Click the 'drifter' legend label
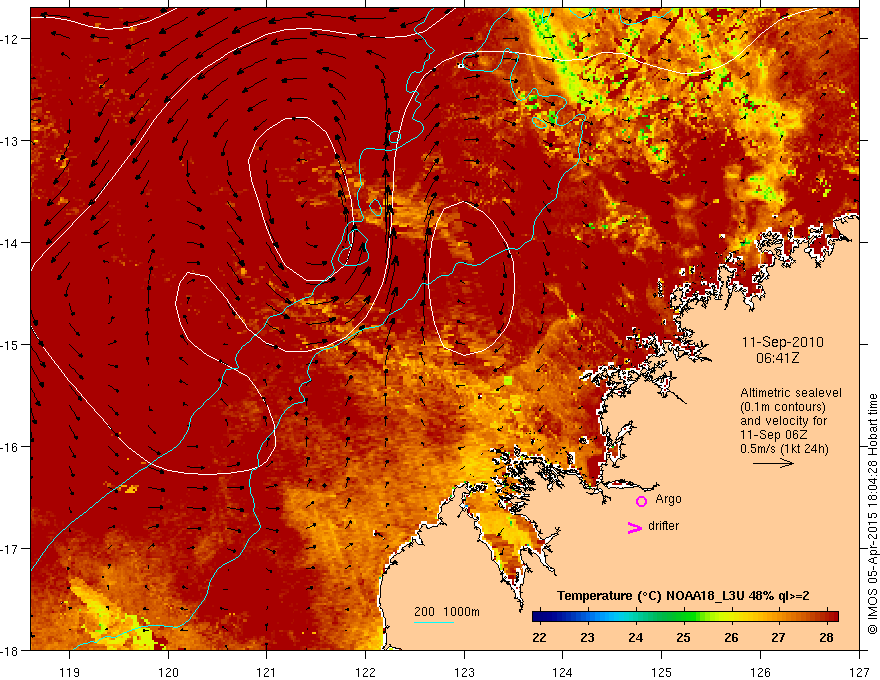The width and height of the screenshot is (880, 680). pos(663,526)
